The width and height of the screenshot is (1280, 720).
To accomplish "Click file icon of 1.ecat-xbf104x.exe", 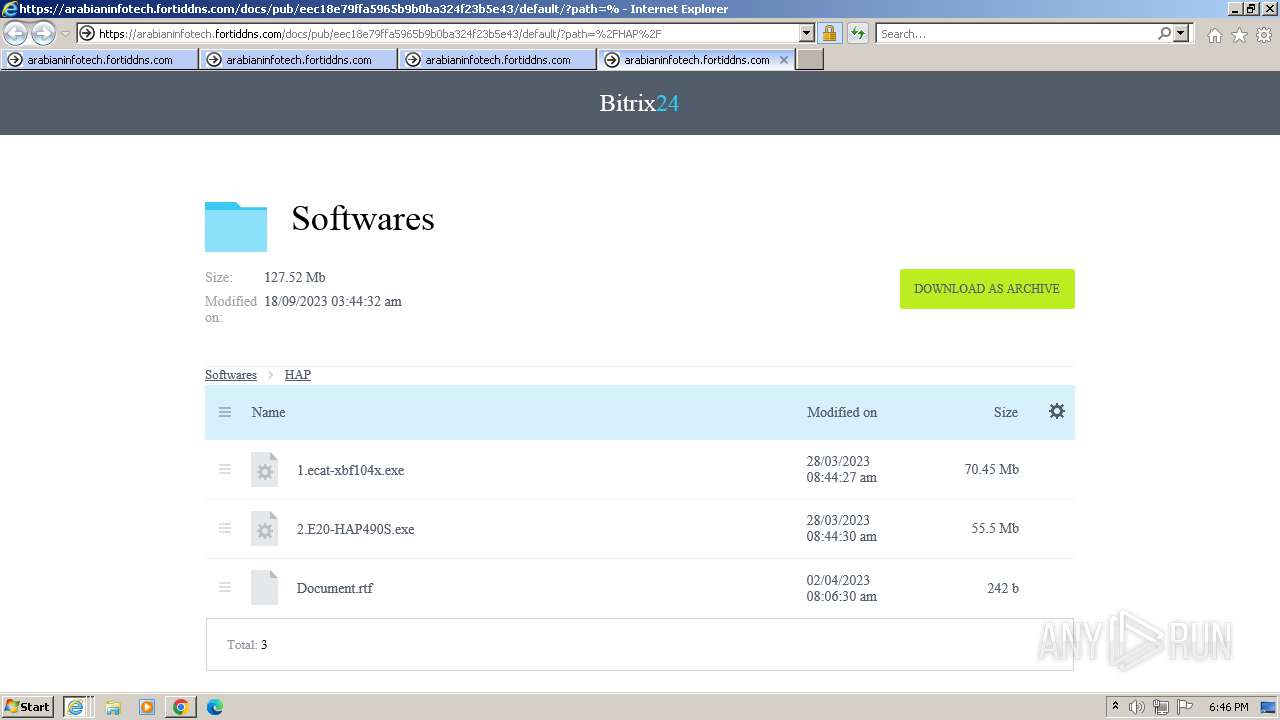I will pos(264,470).
